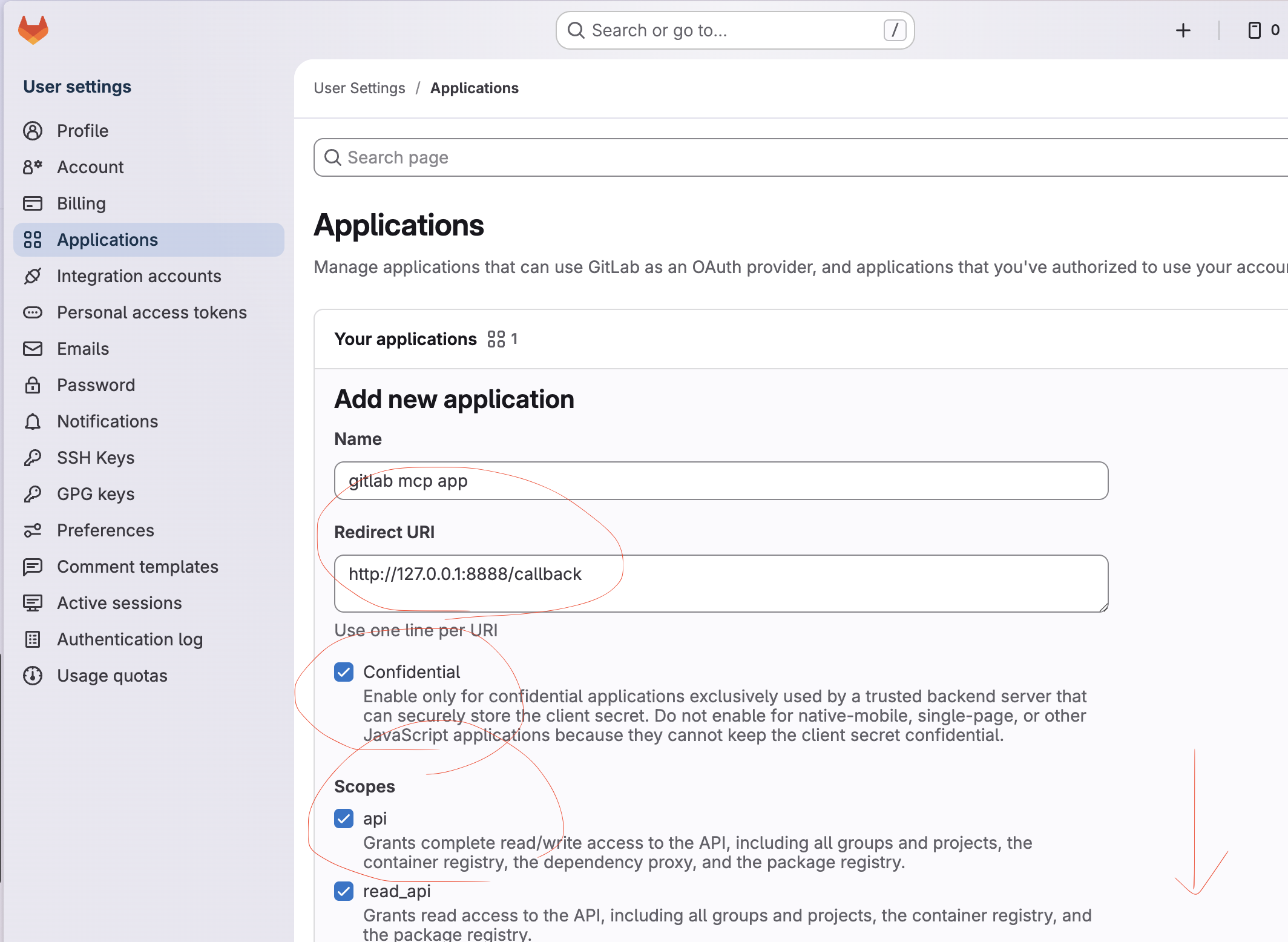Image resolution: width=1288 pixels, height=942 pixels.
Task: Uncheck the Confidential checkbox
Action: tap(344, 672)
